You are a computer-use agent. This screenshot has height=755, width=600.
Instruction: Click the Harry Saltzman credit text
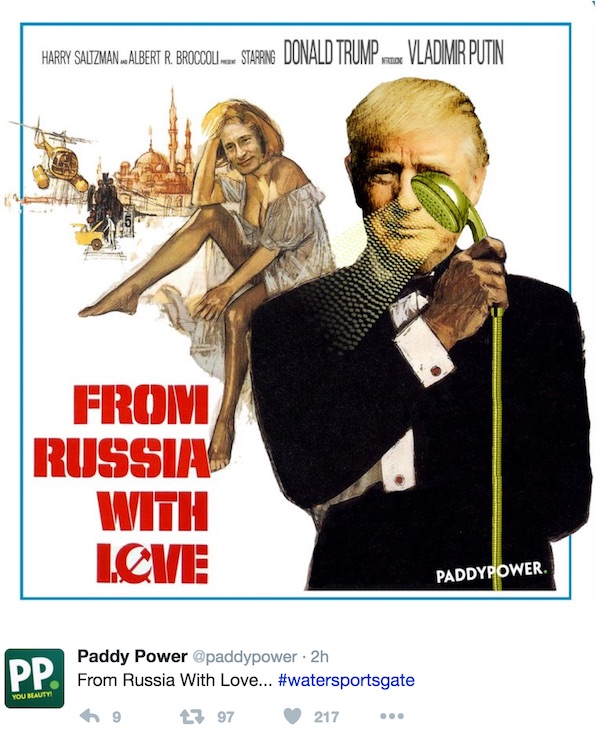(x=80, y=58)
